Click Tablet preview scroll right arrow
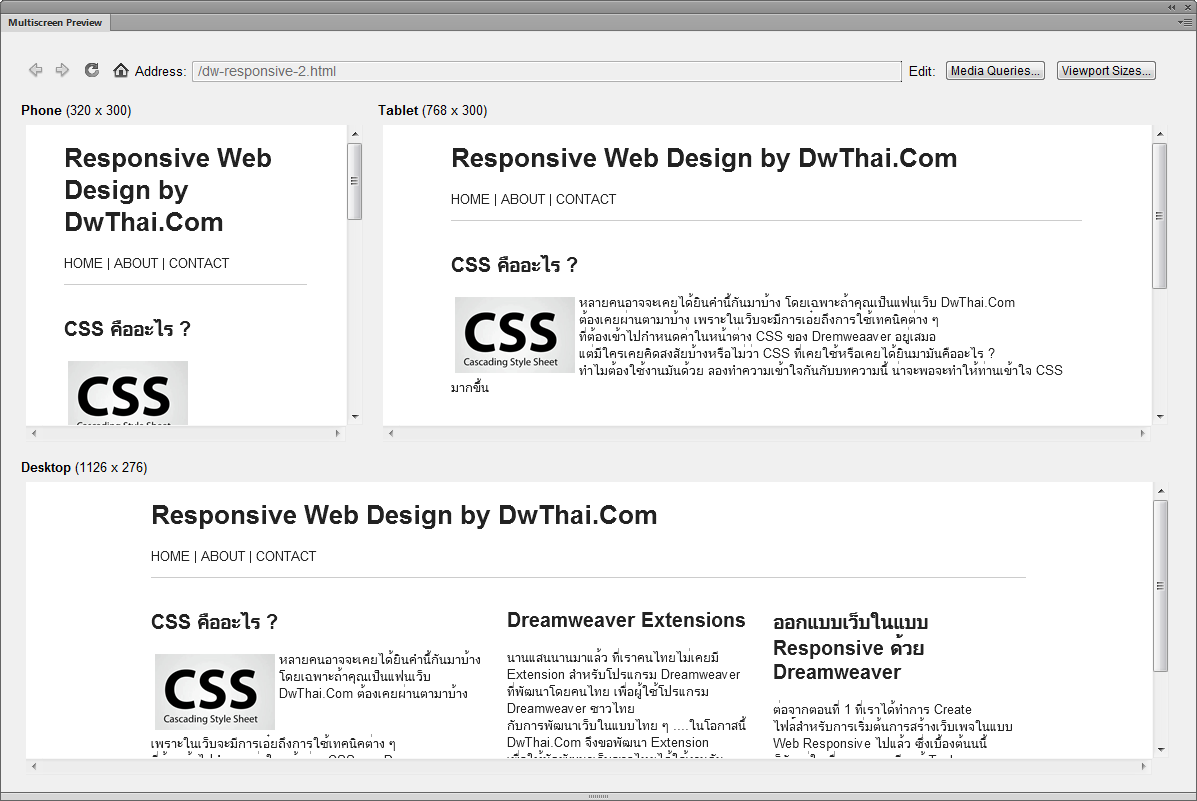The image size is (1197, 801). 1143,433
